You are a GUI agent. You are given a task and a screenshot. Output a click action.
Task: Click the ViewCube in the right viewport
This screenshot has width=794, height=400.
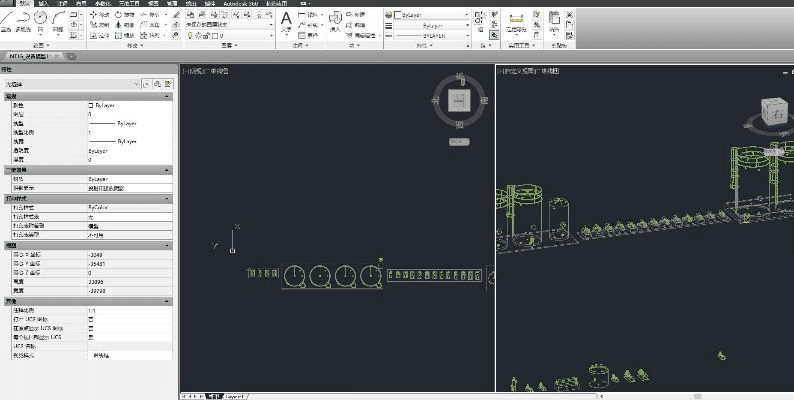pyautogui.click(x=776, y=115)
